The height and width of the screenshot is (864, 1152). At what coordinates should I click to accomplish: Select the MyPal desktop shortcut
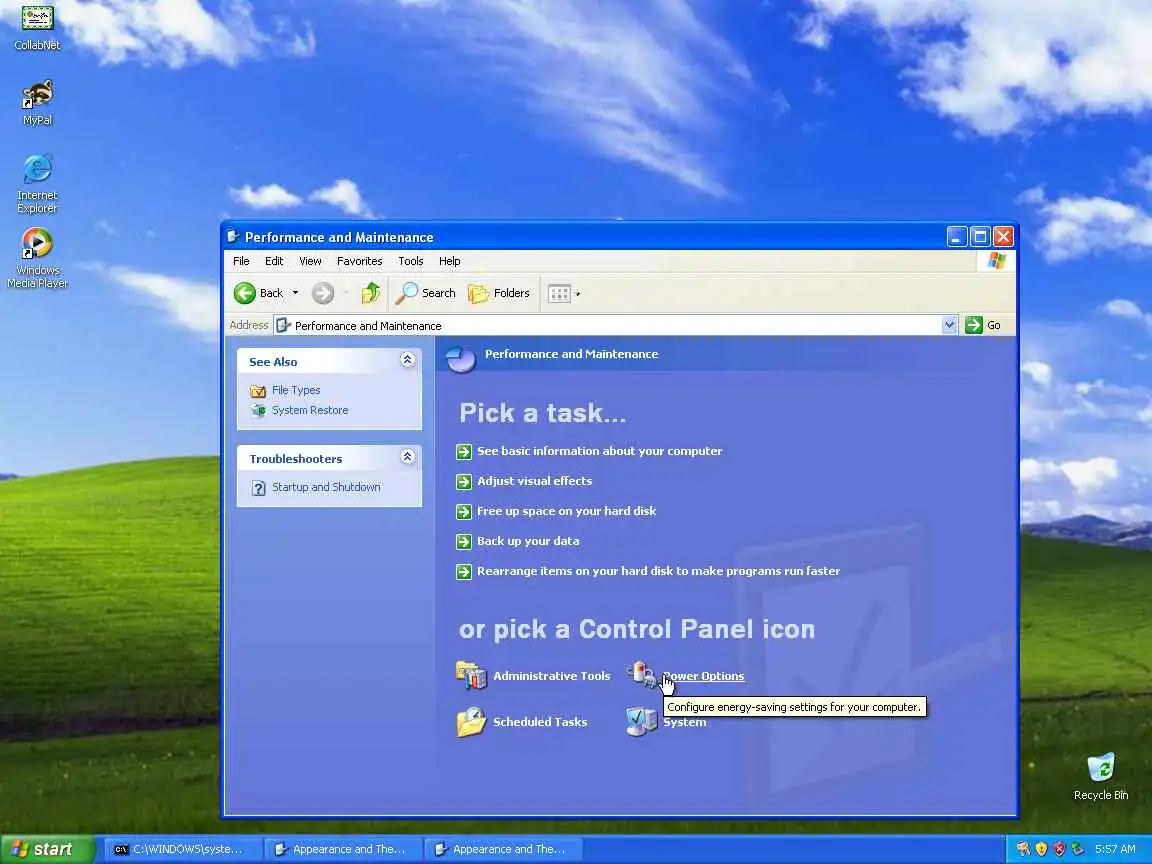(37, 103)
